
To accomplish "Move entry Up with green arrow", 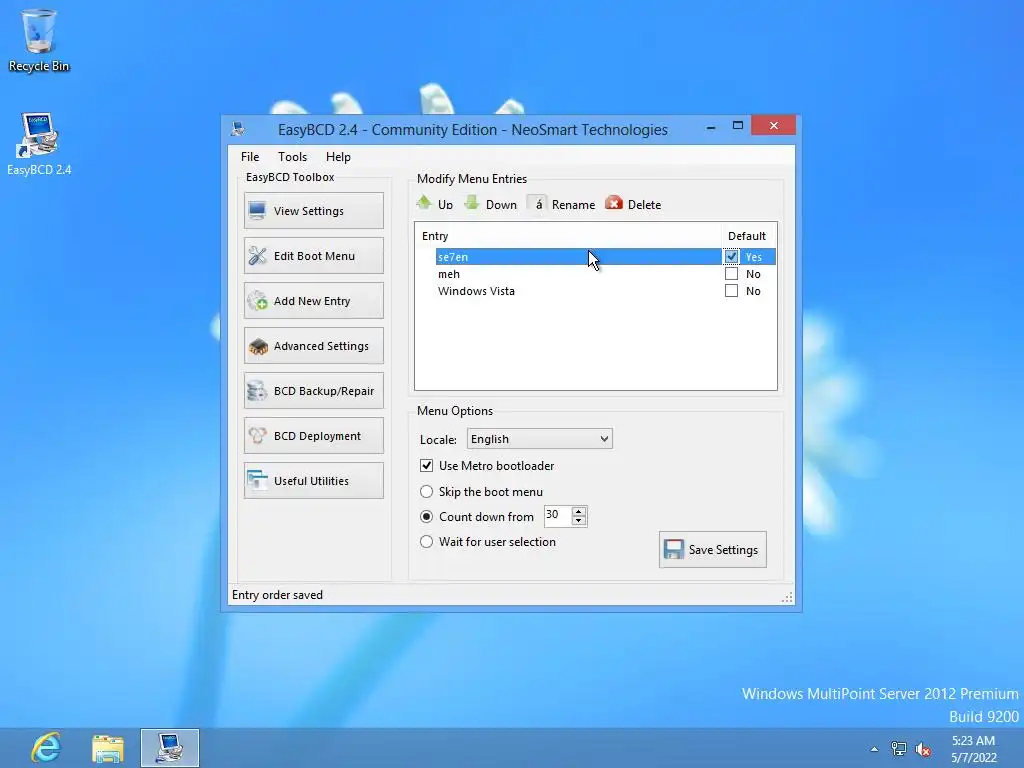I will (x=435, y=204).
